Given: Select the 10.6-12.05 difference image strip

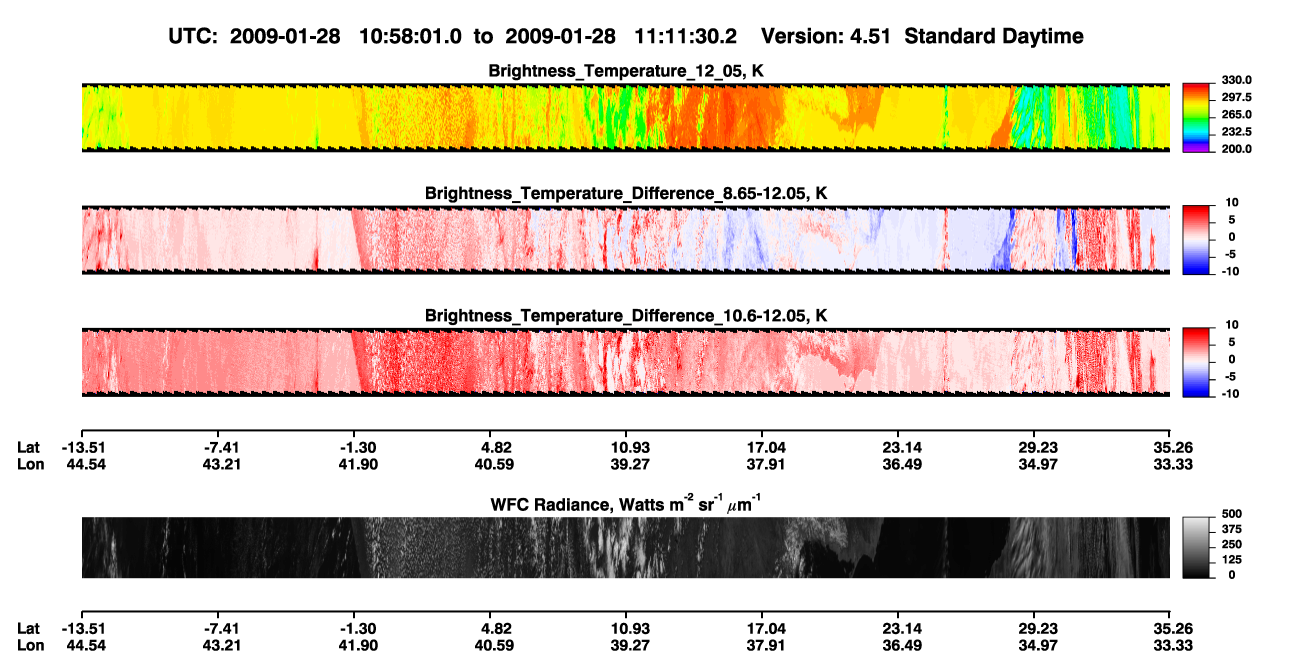Looking at the screenshot, I should point(626,362).
